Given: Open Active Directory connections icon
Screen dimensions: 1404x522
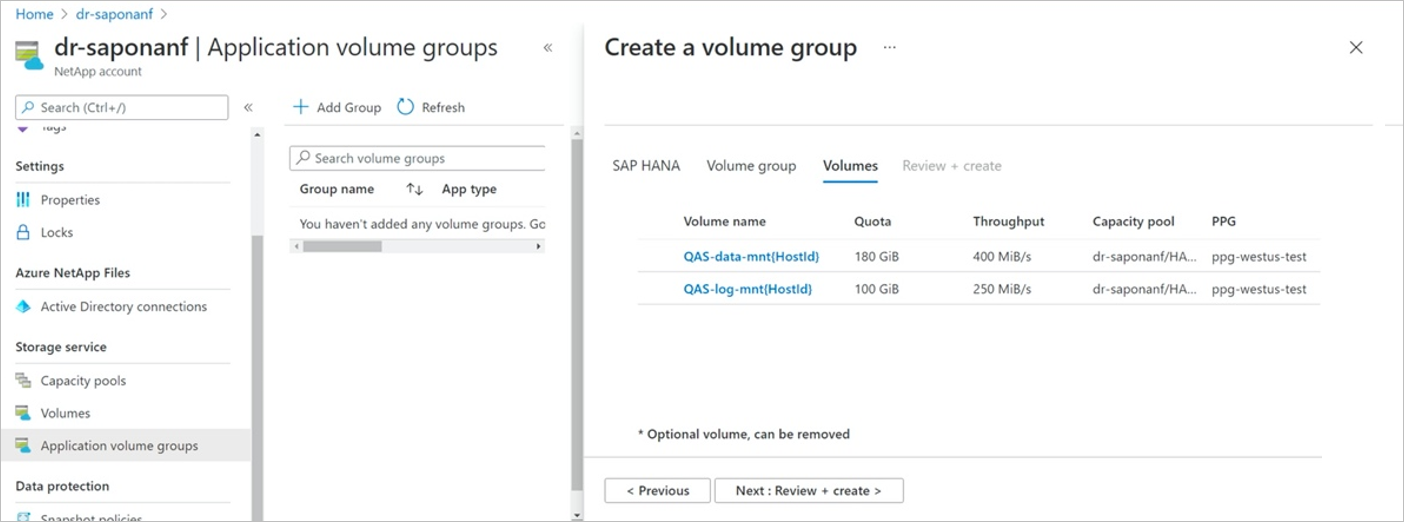Looking at the screenshot, I should pyautogui.click(x=23, y=307).
